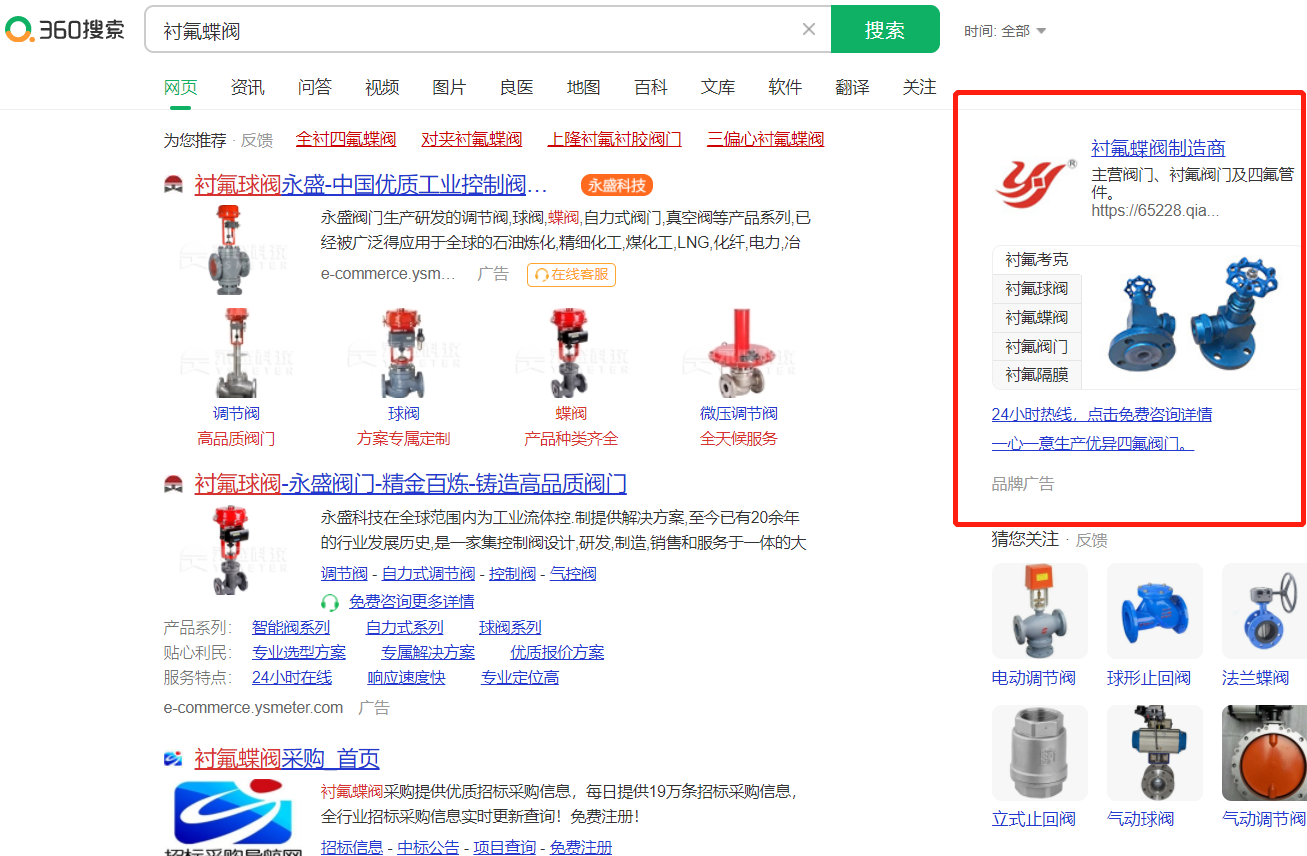
Task: Click the 免费注册 sublink
Action: tap(580, 847)
